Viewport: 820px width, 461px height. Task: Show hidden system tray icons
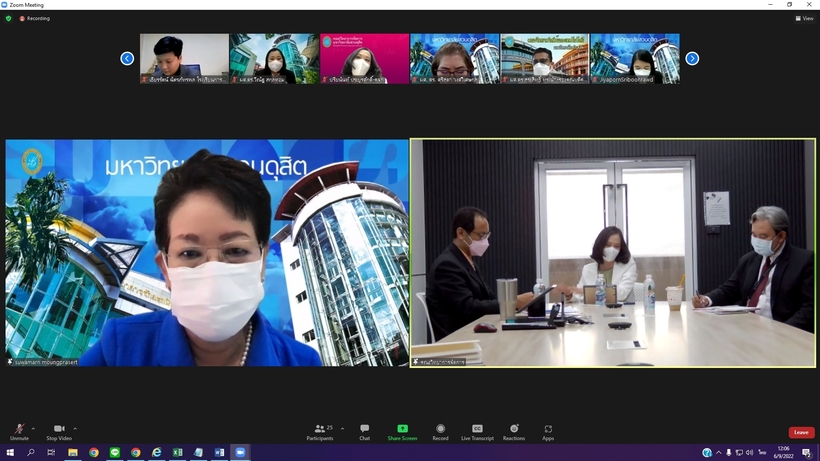[719, 453]
